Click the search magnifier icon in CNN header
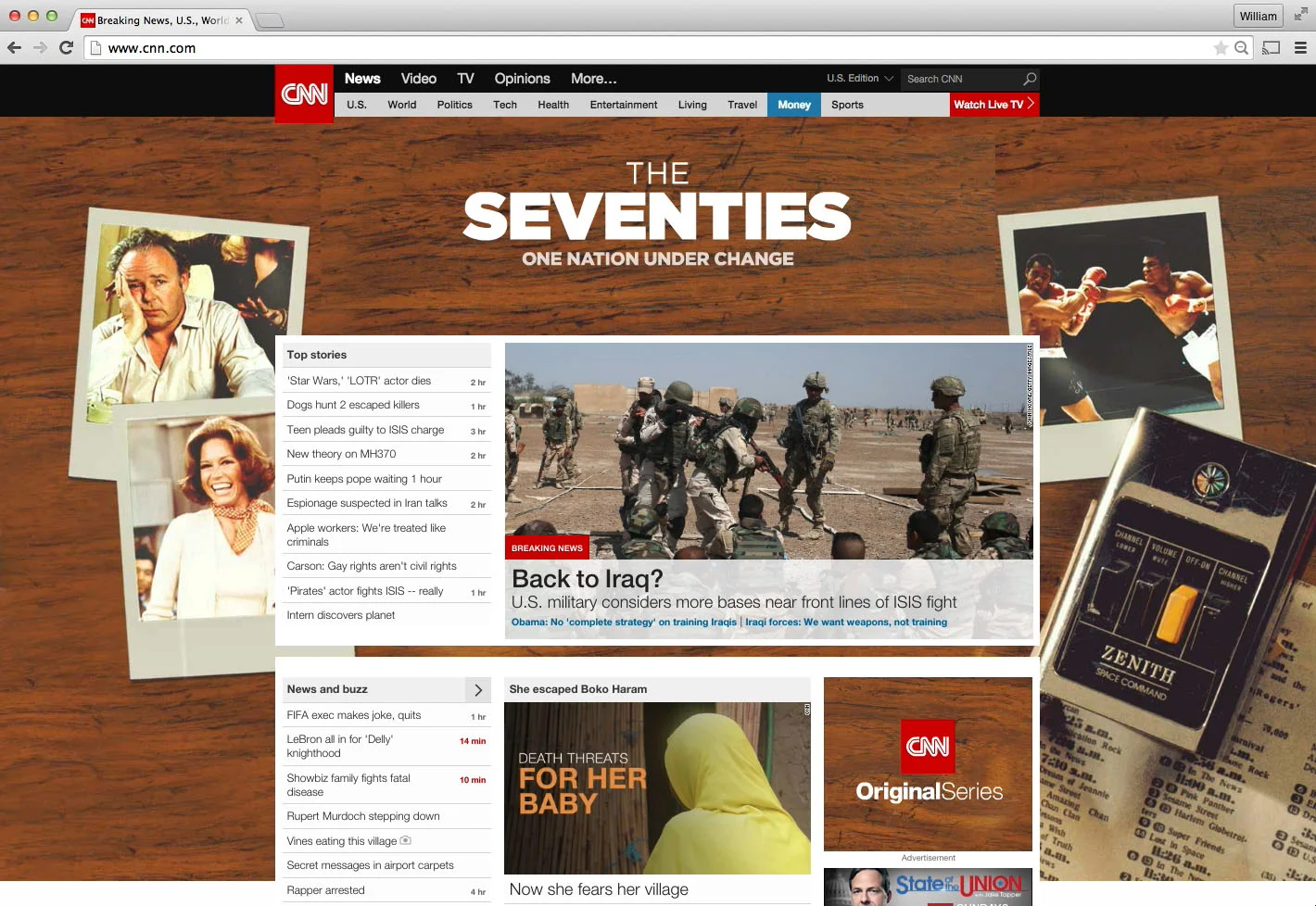This screenshot has height=906, width=1316. pyautogui.click(x=1029, y=79)
